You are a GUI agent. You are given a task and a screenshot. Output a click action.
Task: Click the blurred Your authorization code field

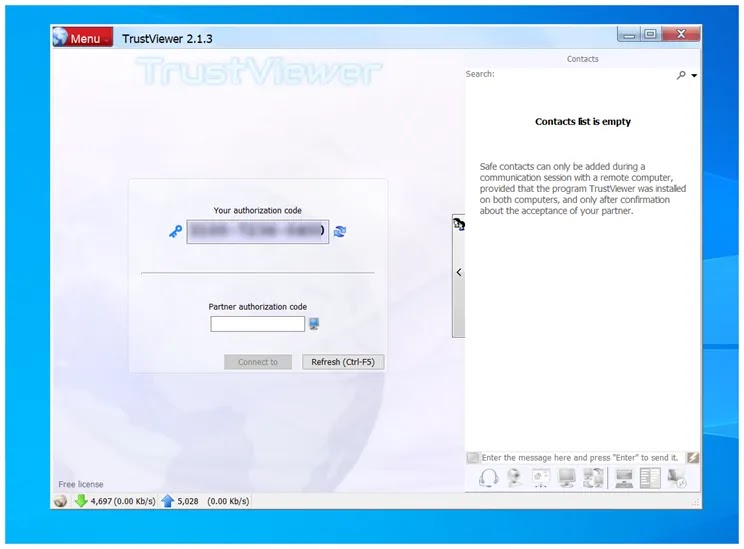click(x=258, y=232)
